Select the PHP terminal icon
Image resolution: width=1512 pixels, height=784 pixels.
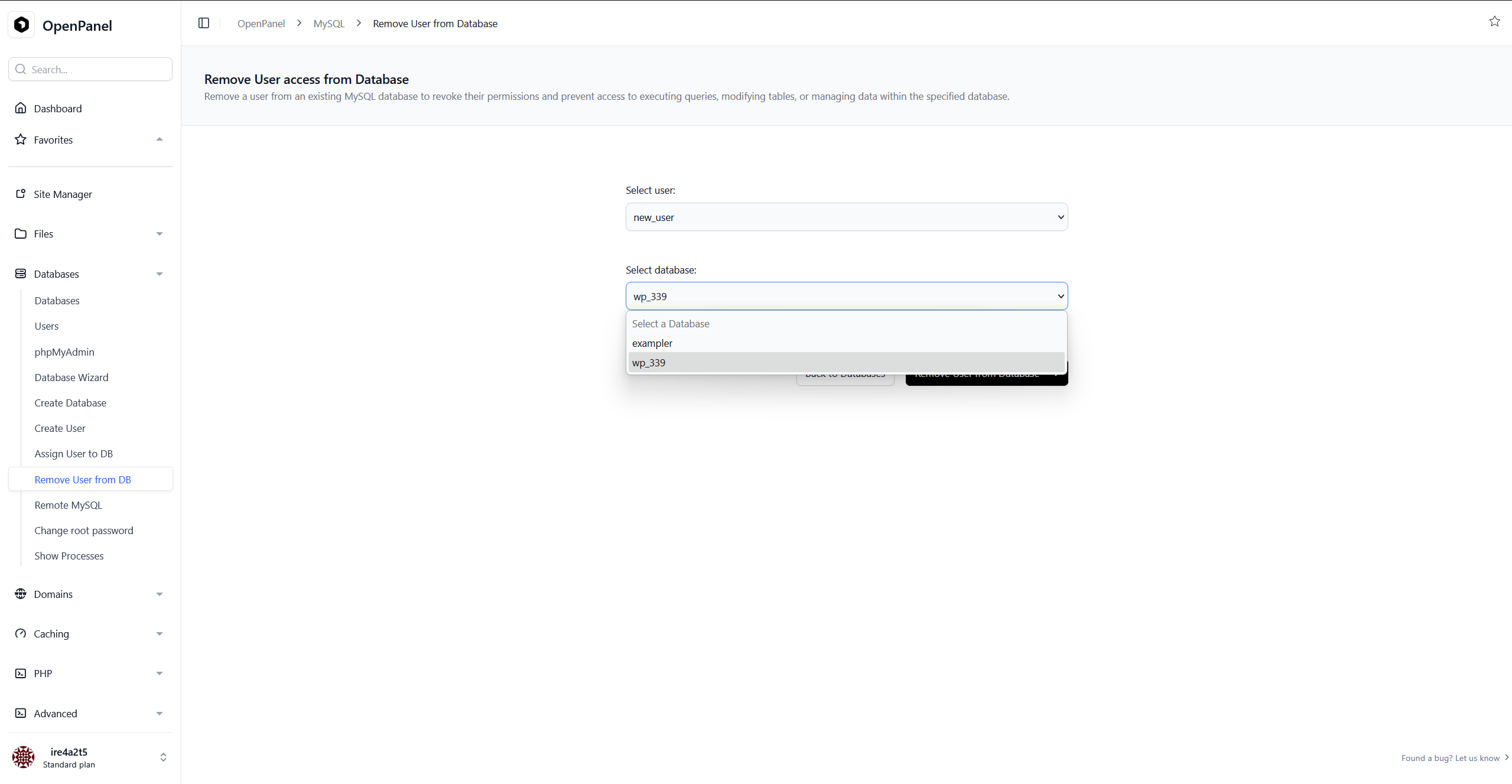tap(20, 673)
